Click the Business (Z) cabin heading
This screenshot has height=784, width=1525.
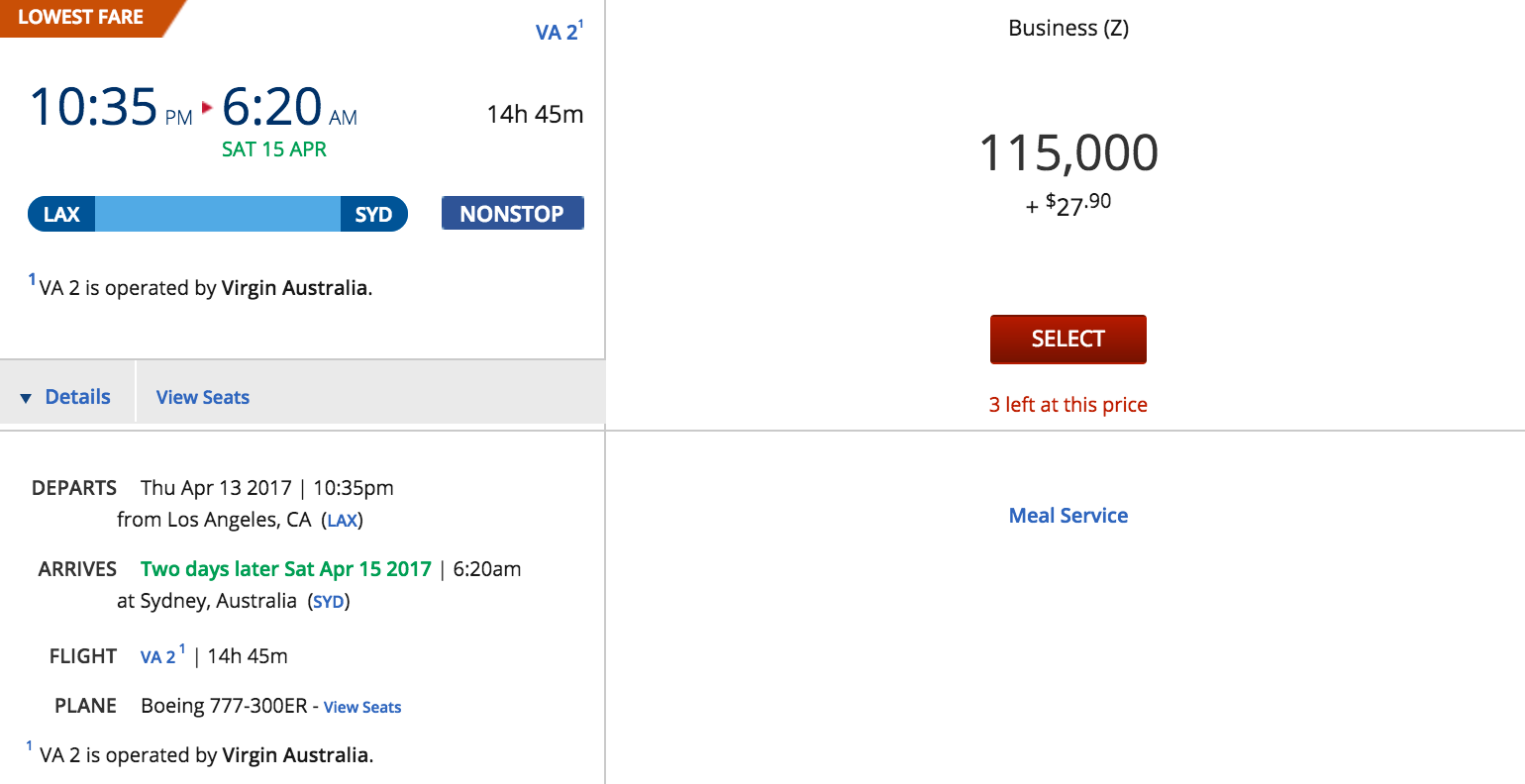click(1067, 28)
